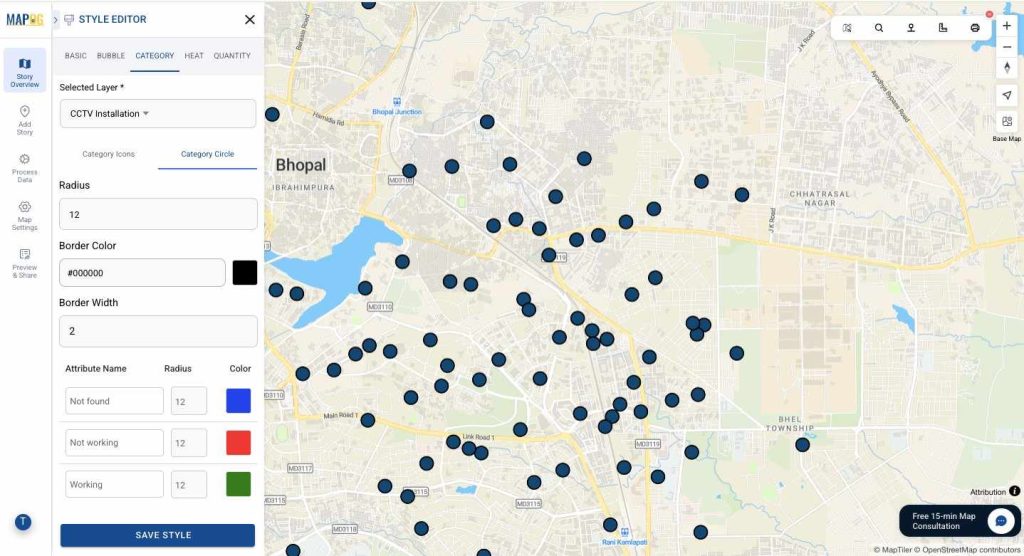Zoom in with the plus button
1024x556 pixels.
pyautogui.click(x=1007, y=25)
